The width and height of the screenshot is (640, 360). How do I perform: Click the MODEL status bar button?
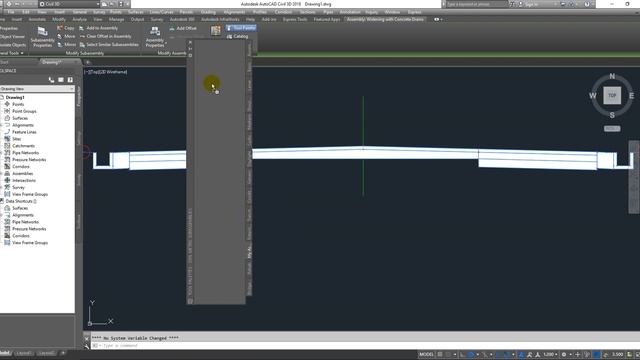(x=426, y=354)
